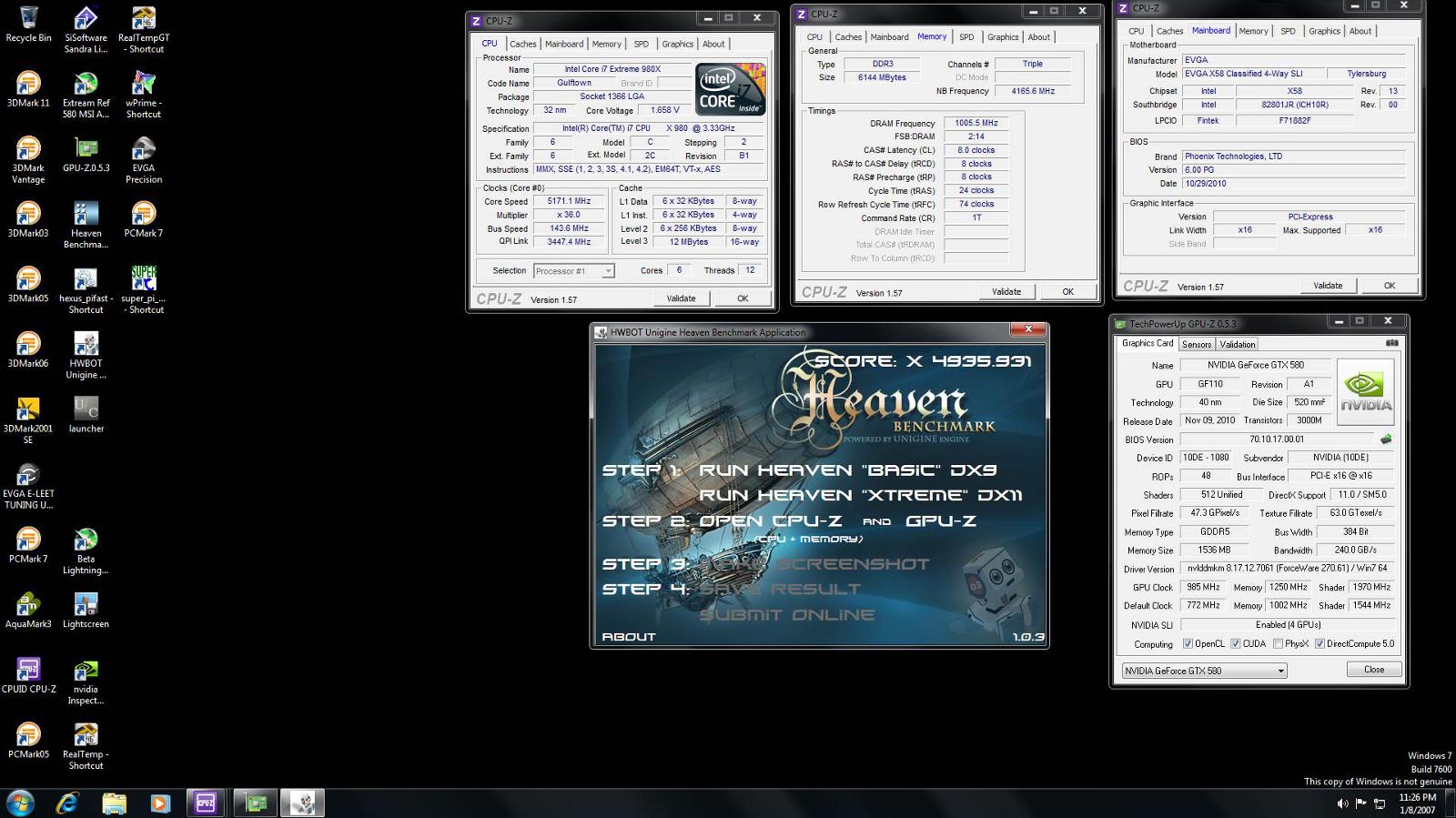Click GPU-Z Name field showing GTX 580
Screen dimensions: 1456x818
1256,365
